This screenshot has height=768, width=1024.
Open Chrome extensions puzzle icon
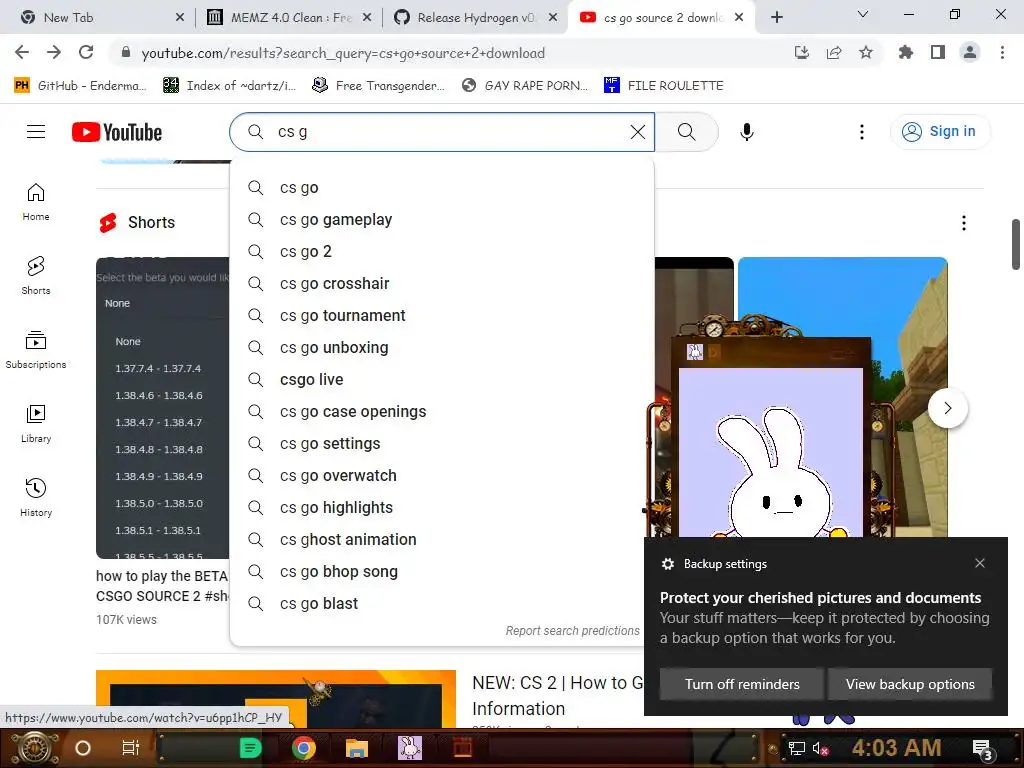905,53
